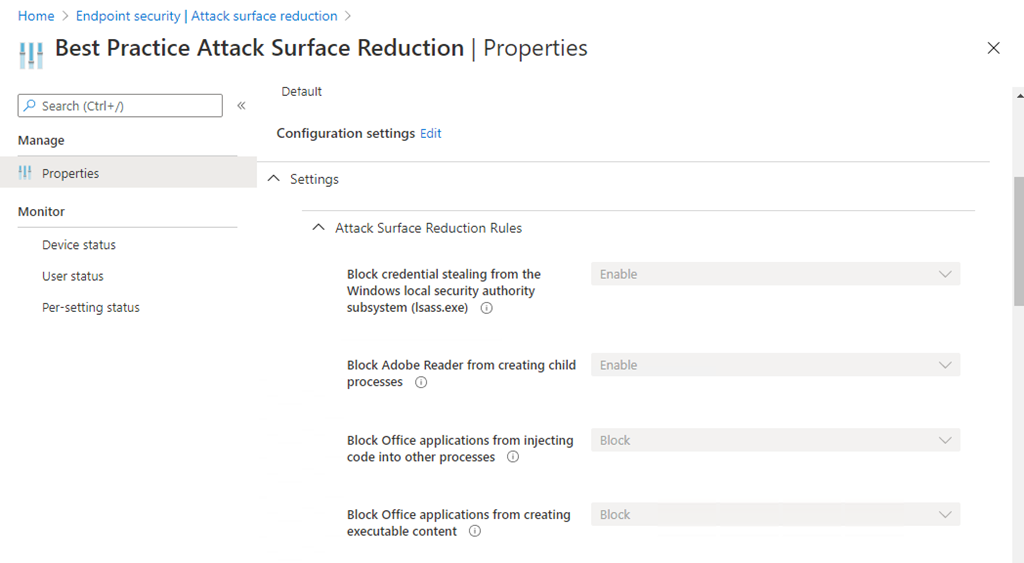Go to Home breadcrumb link
Viewport: 1024px width, 563px height.
pyautogui.click(x=36, y=16)
